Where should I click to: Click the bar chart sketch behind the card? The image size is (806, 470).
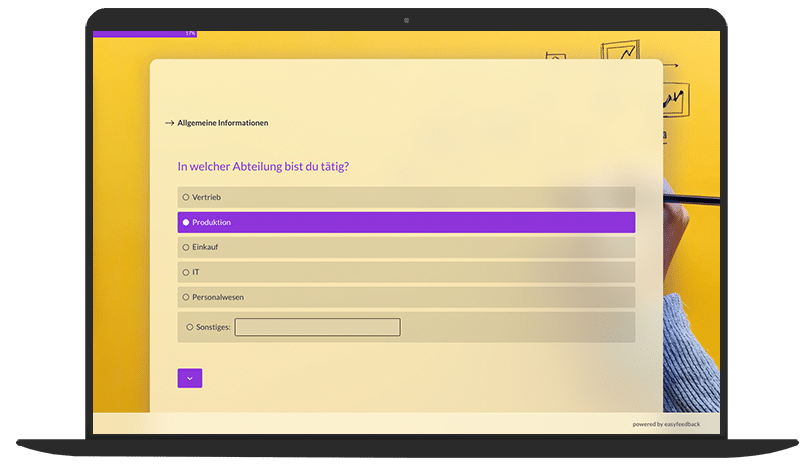click(x=673, y=100)
